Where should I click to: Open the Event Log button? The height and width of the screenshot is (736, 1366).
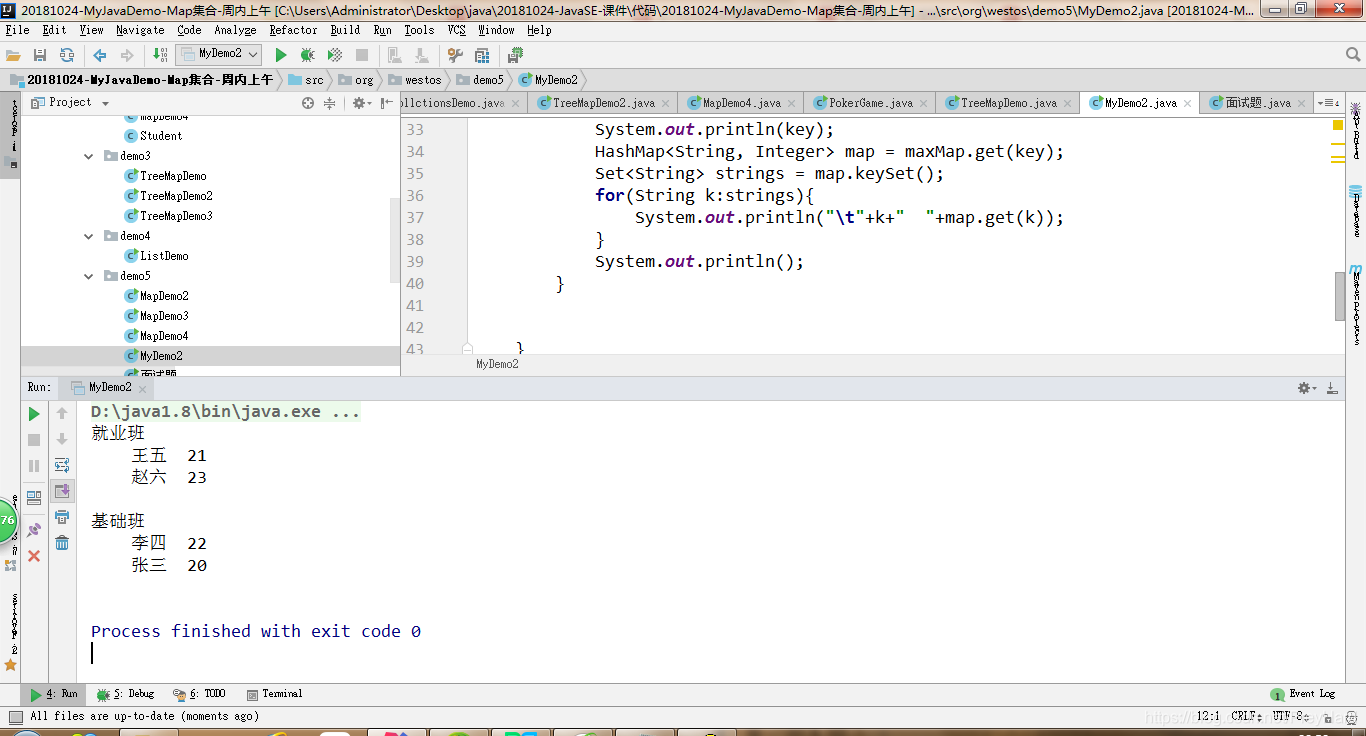pyautogui.click(x=1302, y=694)
